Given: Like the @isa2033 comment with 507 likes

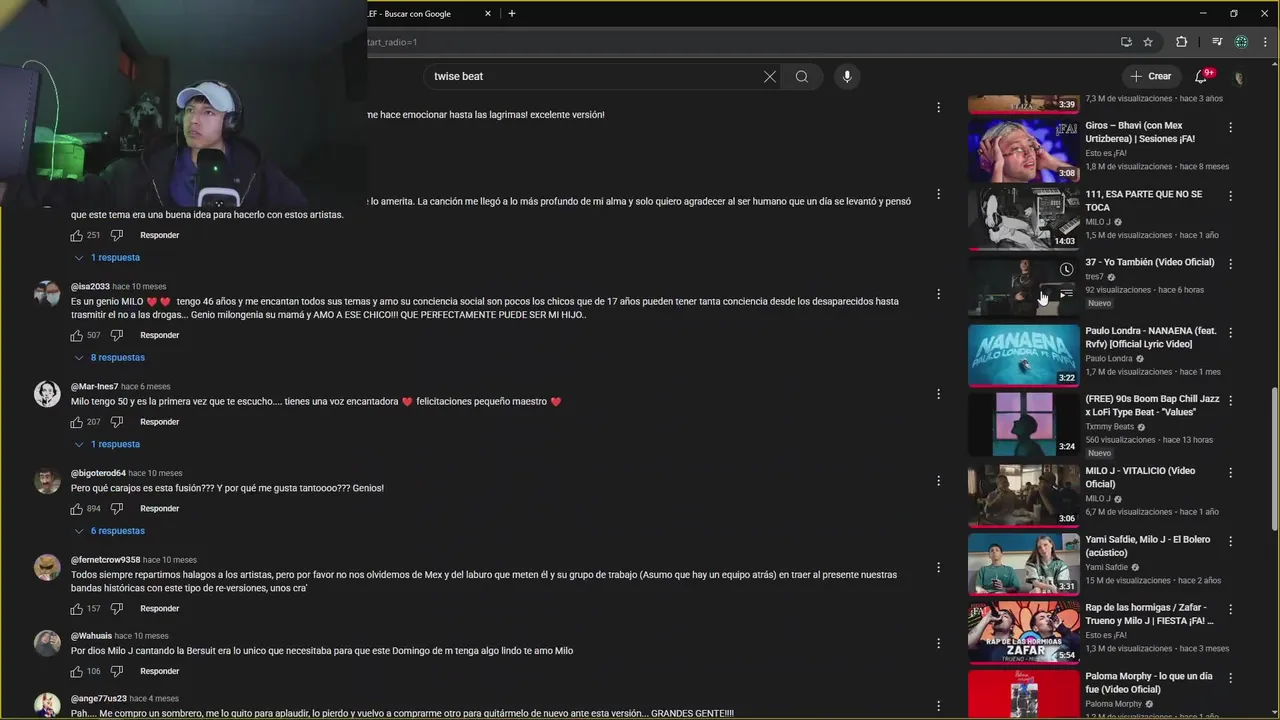Looking at the screenshot, I should click(77, 335).
